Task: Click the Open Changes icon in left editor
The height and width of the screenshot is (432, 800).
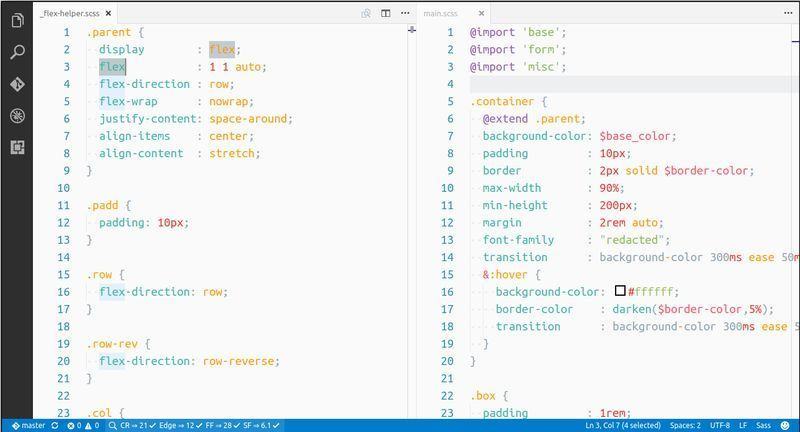Action: pos(366,13)
